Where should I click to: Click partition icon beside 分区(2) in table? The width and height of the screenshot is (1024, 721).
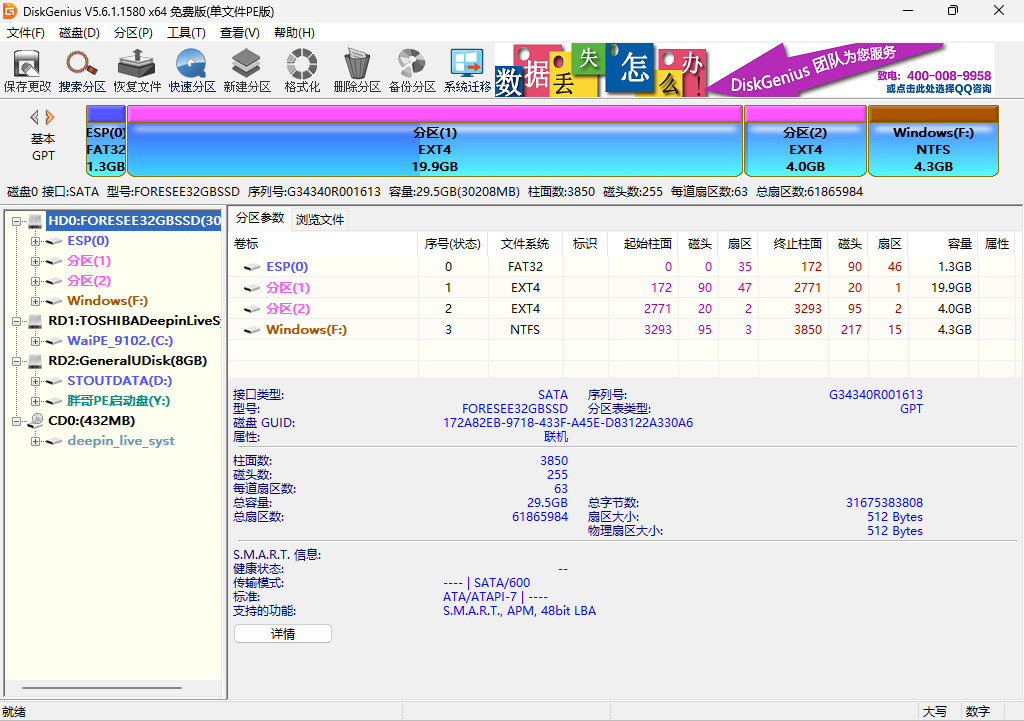click(251, 309)
